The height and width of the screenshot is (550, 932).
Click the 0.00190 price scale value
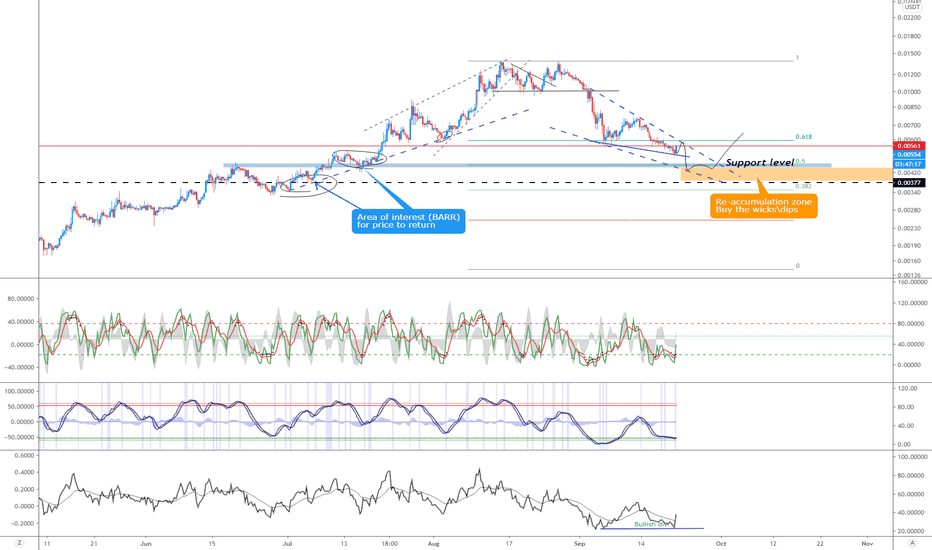pyautogui.click(x=909, y=245)
